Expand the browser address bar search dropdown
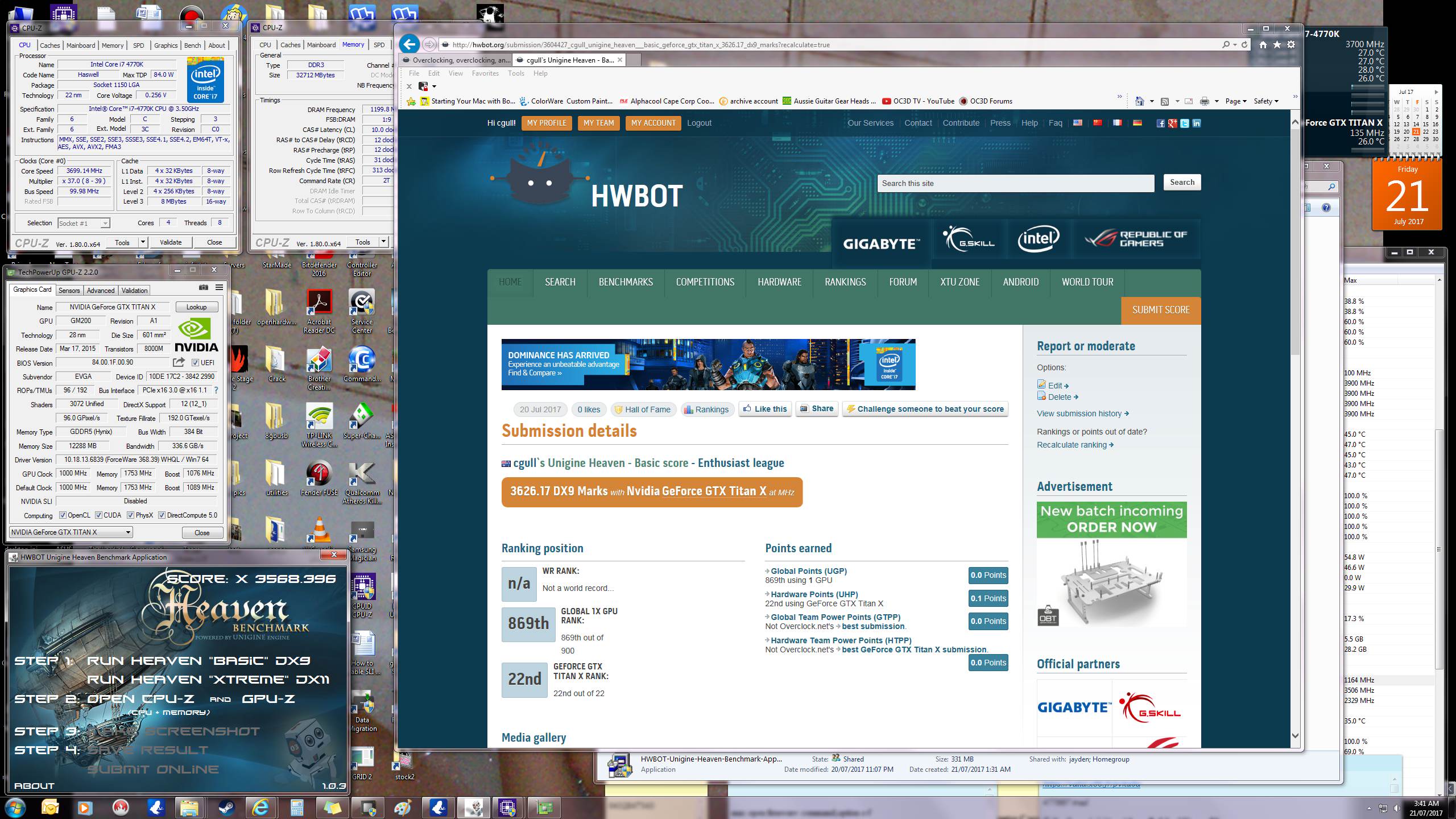Screen dimensions: 1456x819 pyautogui.click(x=1235, y=45)
